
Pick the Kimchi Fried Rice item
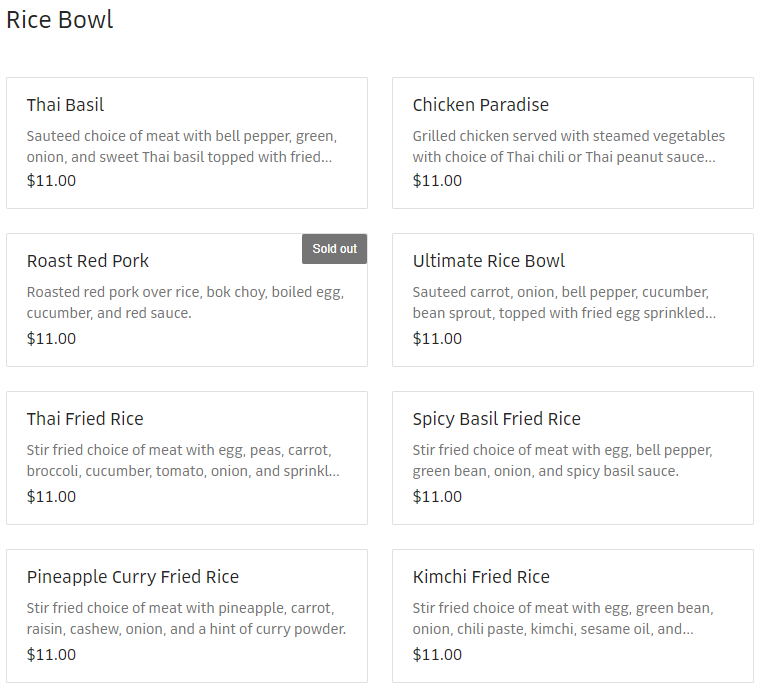[x=481, y=577]
